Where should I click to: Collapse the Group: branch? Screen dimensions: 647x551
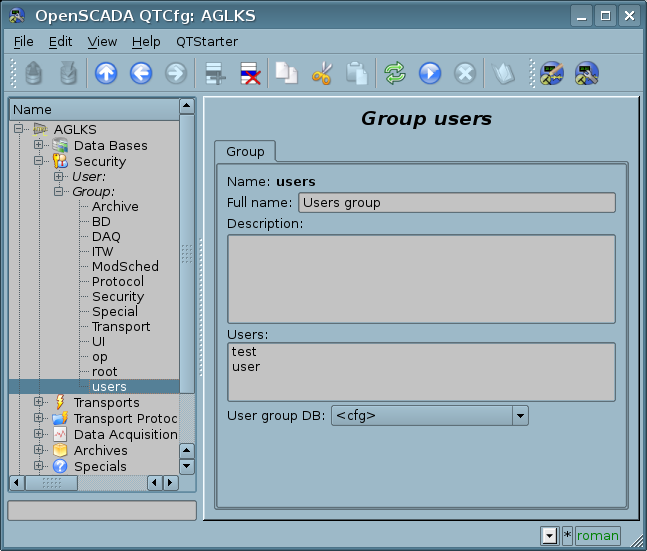coord(59,191)
